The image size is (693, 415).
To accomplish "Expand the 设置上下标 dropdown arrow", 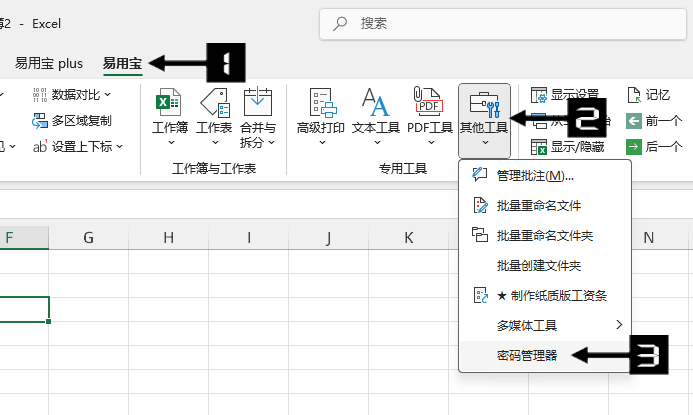I will pos(119,147).
